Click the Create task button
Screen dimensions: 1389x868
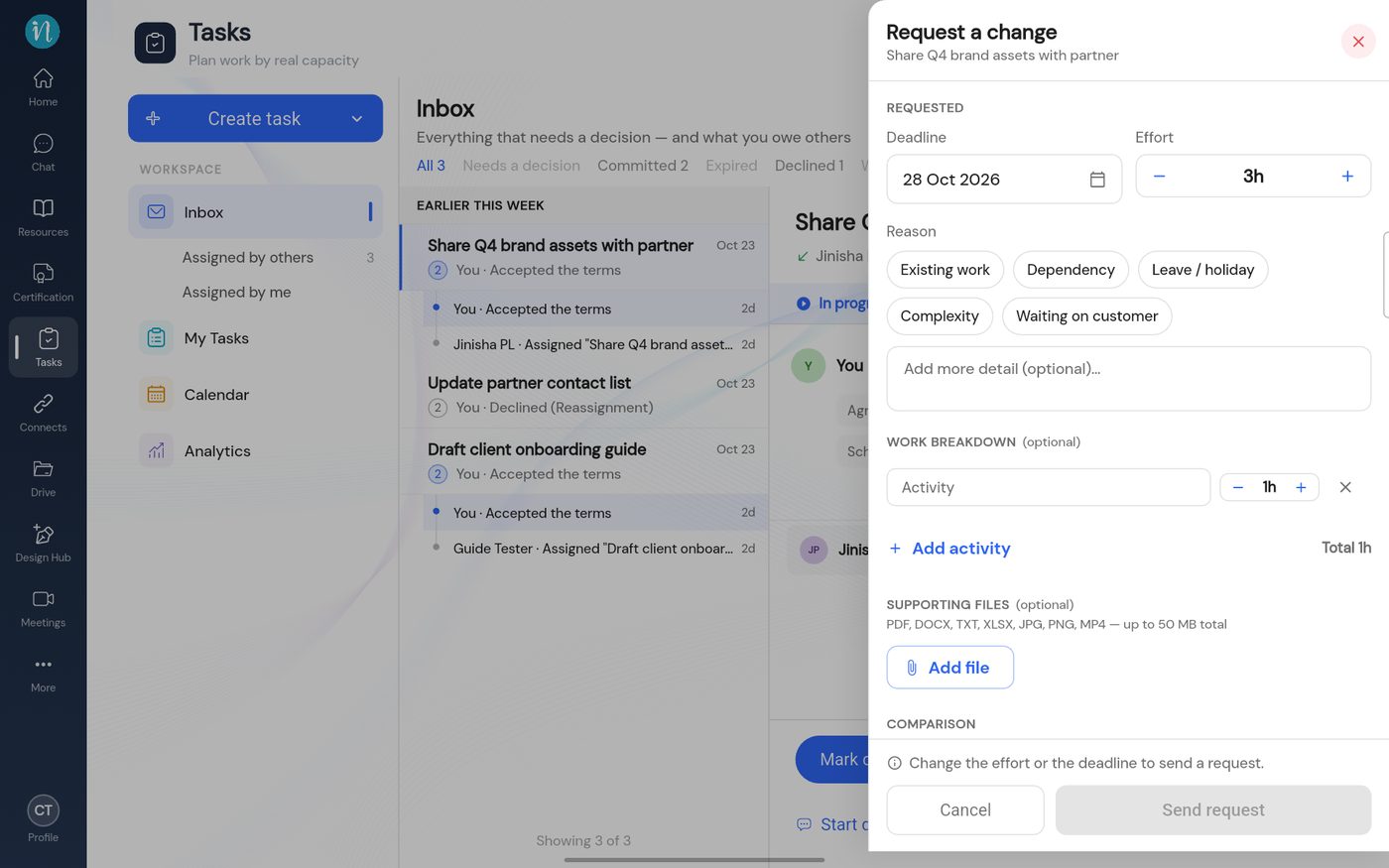point(255,119)
